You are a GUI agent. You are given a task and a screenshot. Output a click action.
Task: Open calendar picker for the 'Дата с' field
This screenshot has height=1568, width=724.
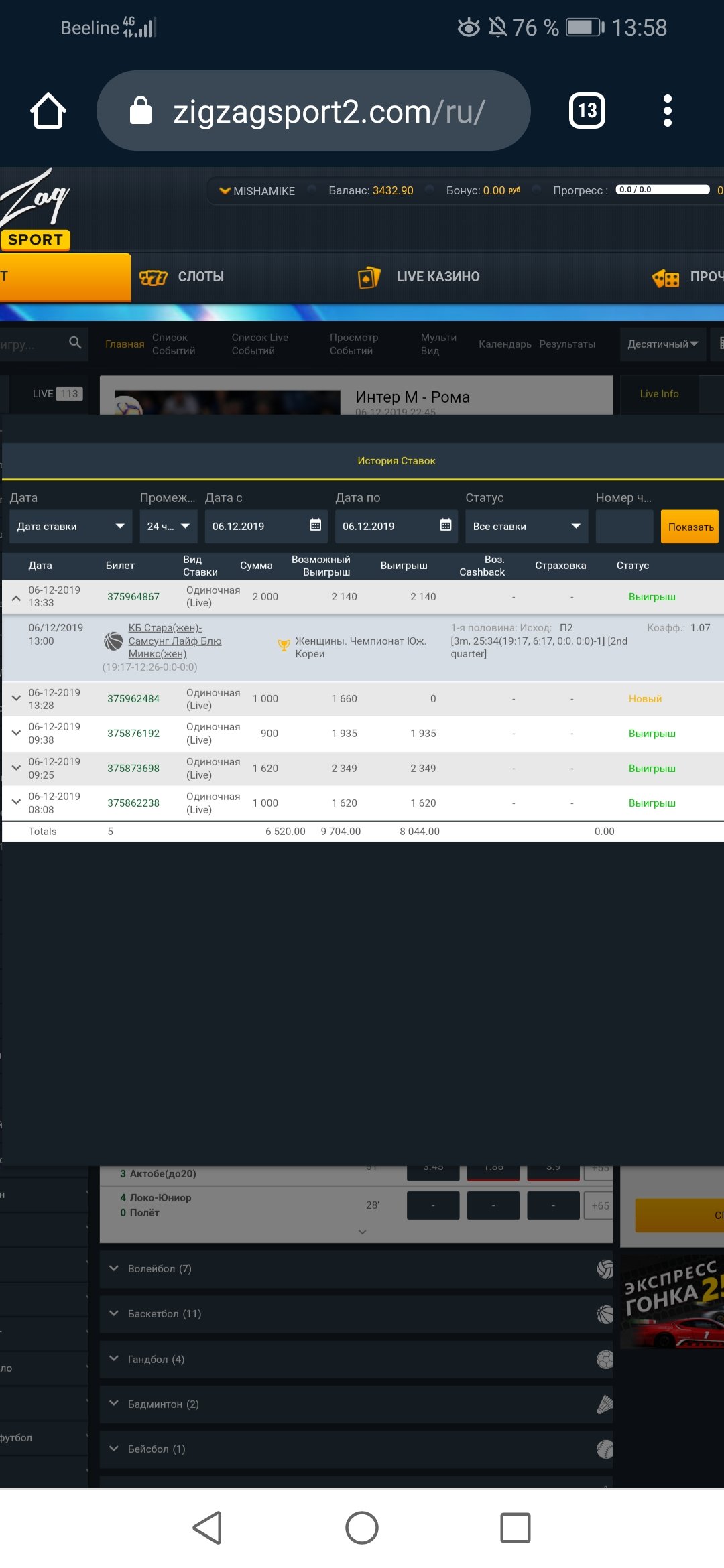[315, 525]
